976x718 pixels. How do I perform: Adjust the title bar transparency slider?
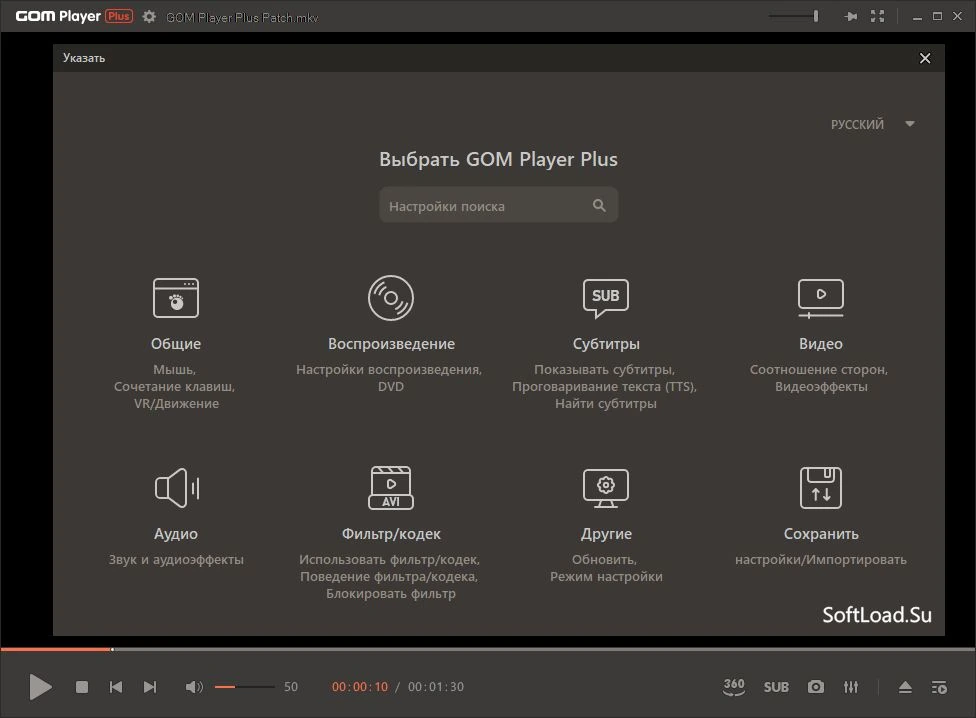(794, 16)
